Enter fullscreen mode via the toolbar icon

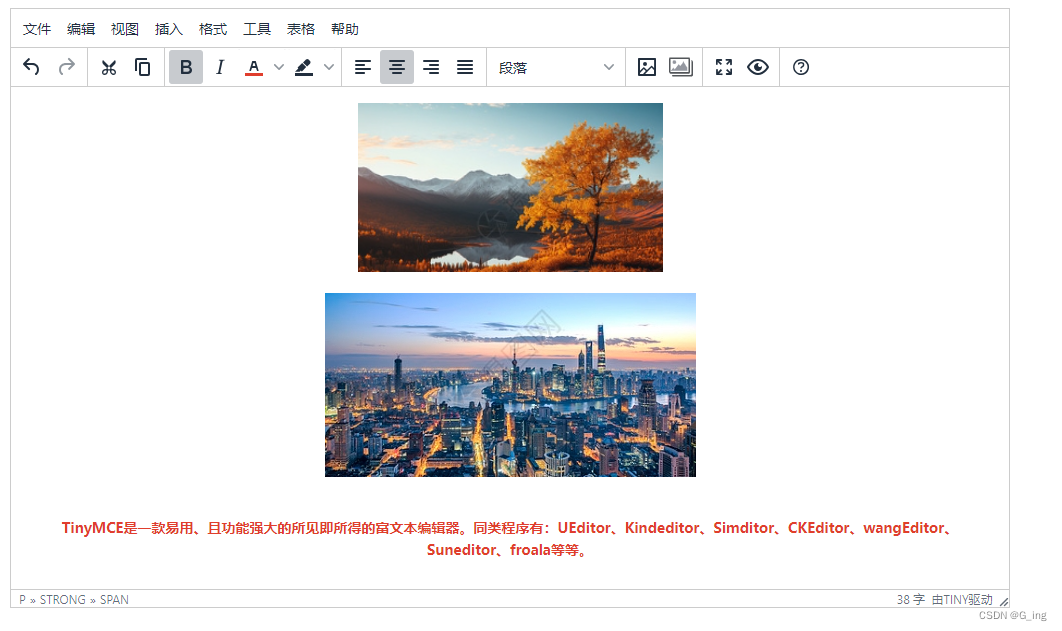tap(723, 67)
